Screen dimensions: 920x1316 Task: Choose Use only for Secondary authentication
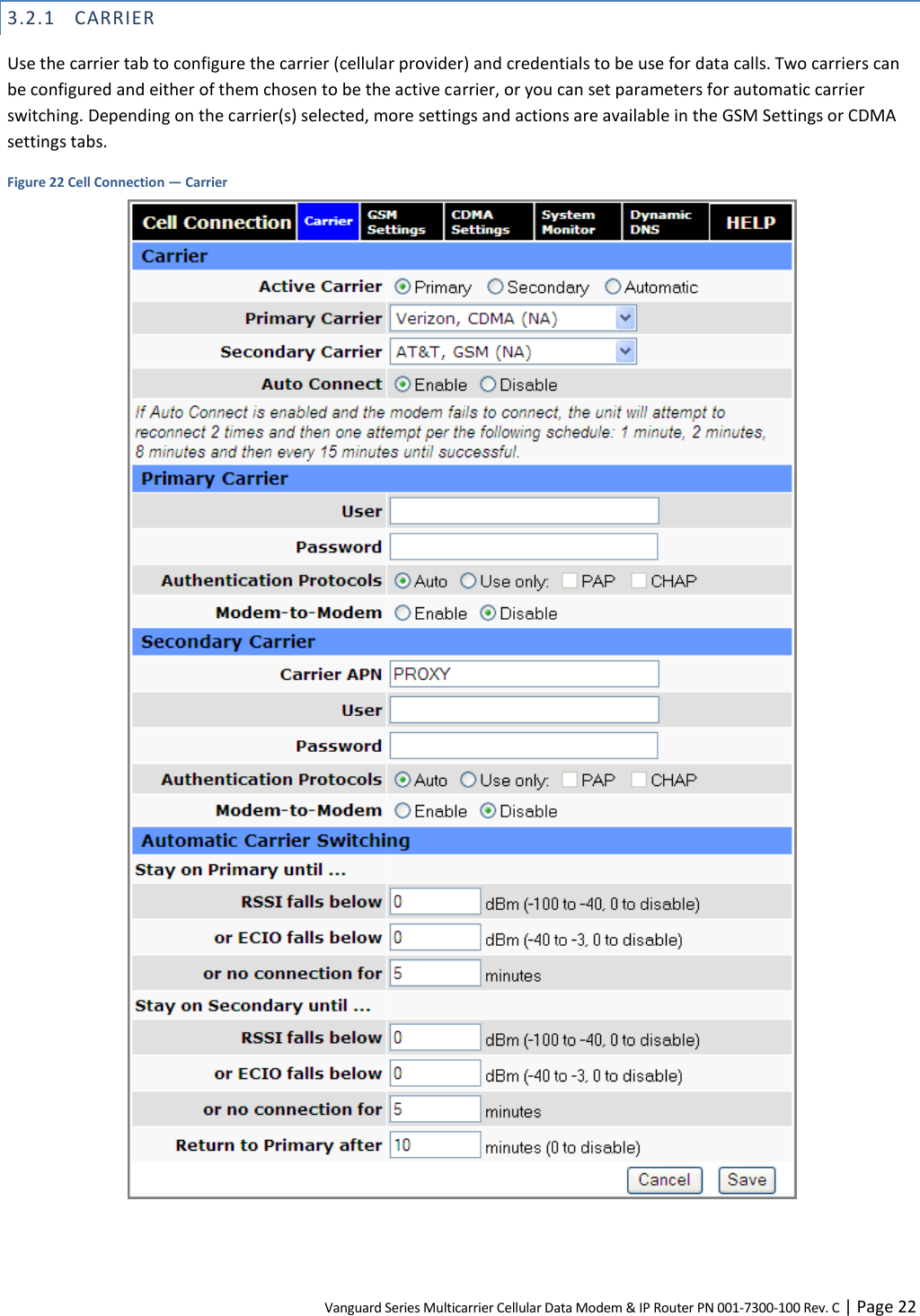click(x=468, y=780)
